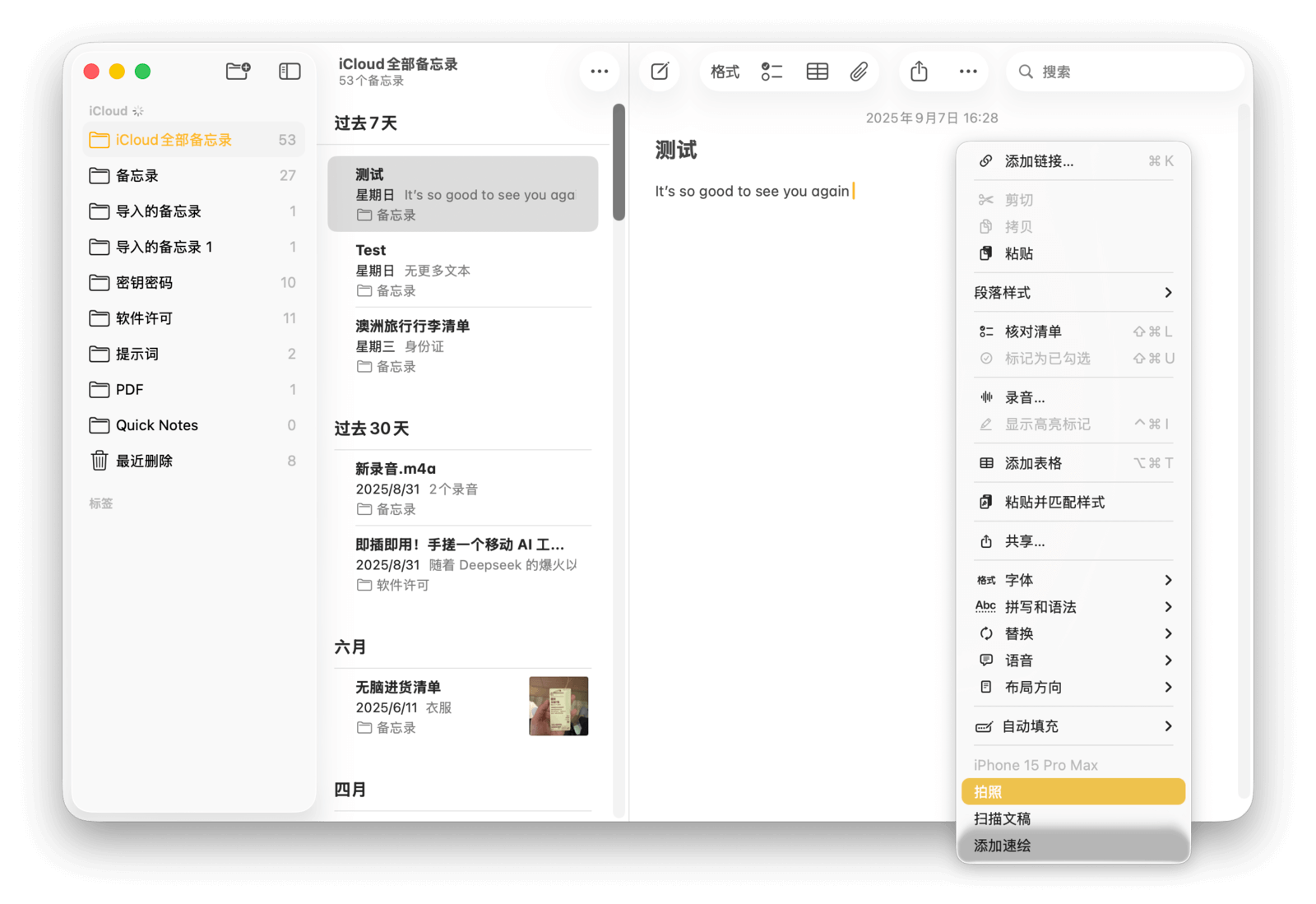
Task: Click the checklist icon in toolbar
Action: [x=772, y=72]
